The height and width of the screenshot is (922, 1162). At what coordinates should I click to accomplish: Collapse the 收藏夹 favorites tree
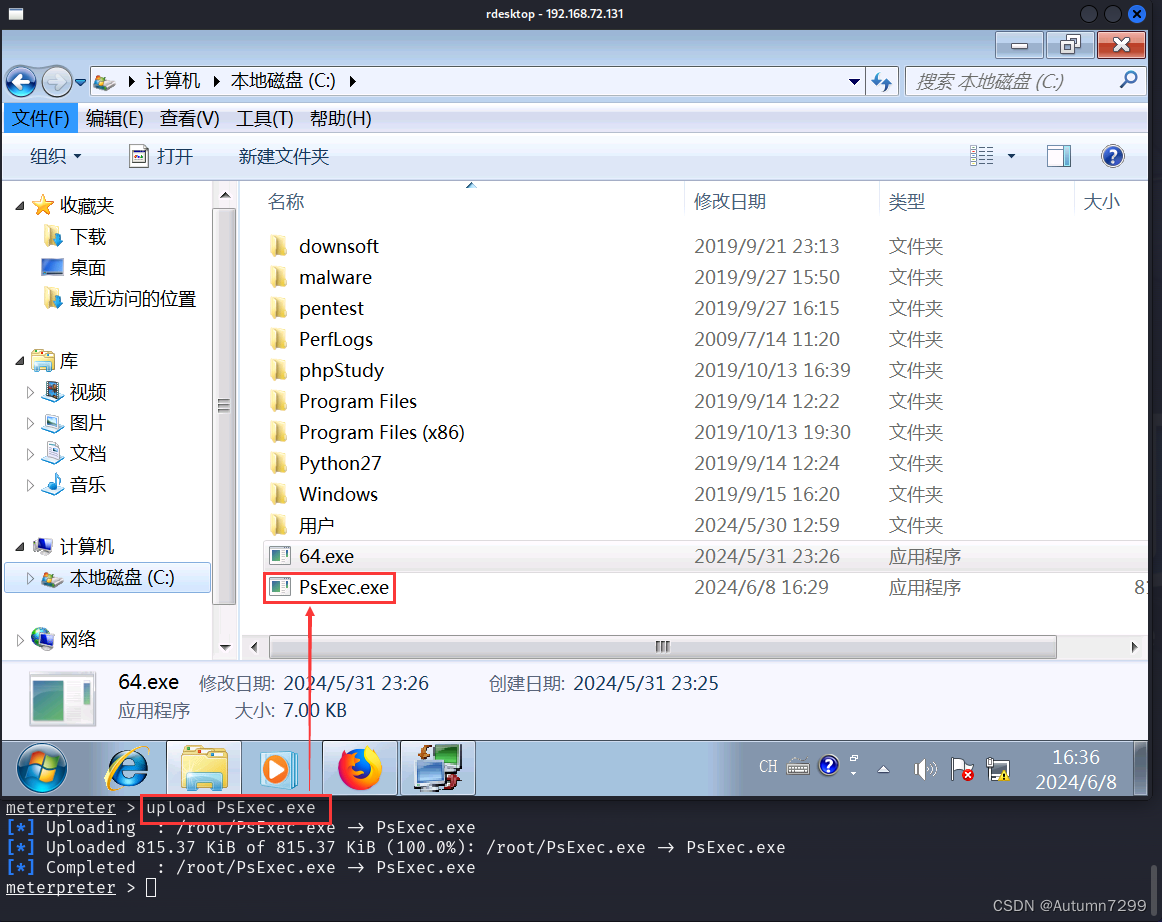pyautogui.click(x=20, y=205)
